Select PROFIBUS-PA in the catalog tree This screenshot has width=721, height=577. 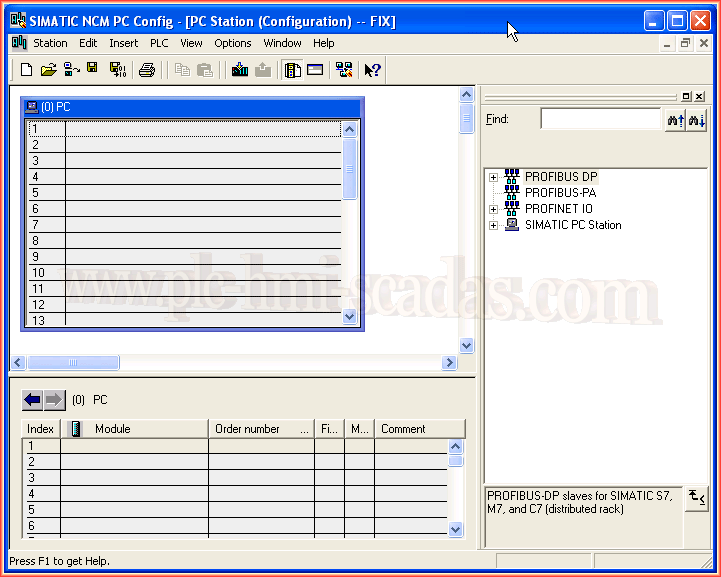coord(560,193)
